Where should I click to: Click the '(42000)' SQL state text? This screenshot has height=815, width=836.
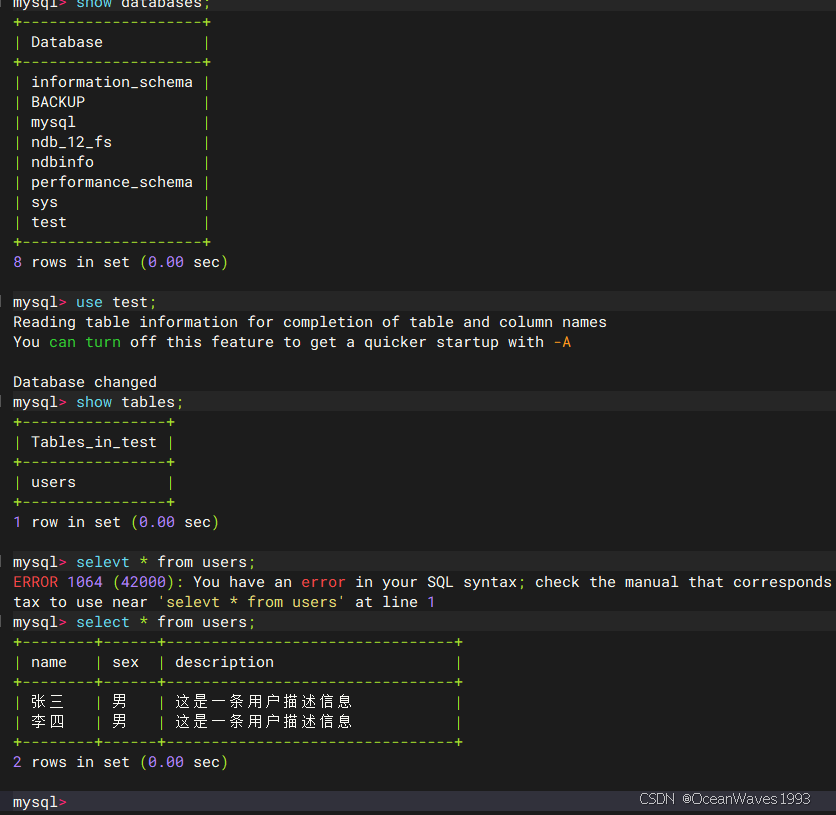[x=143, y=582]
